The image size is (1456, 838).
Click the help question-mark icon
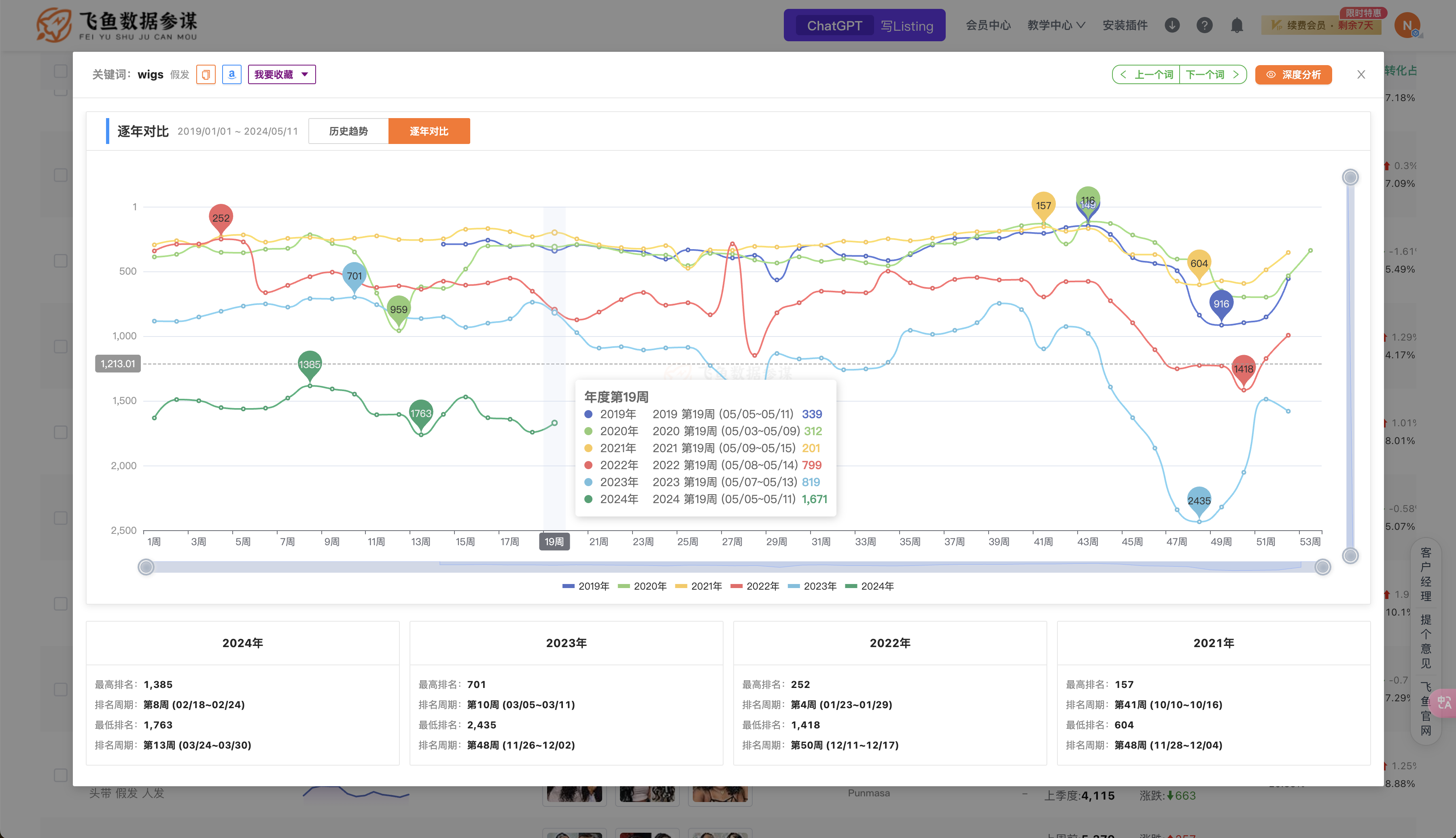coord(1204,25)
